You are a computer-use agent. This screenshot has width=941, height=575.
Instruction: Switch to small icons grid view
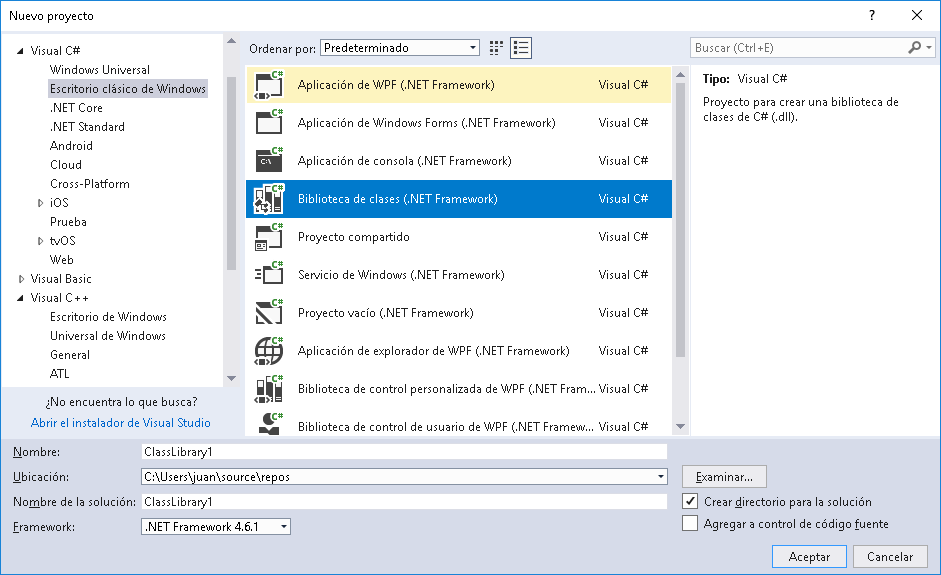click(496, 48)
